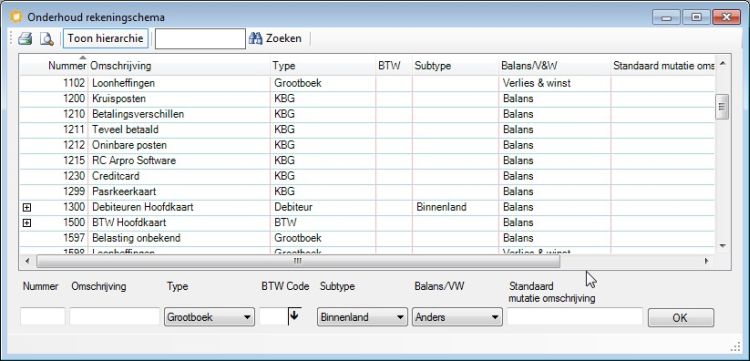Select the BTW Hoofdkaart text
Screen dimensions: 750x361
point(129,223)
